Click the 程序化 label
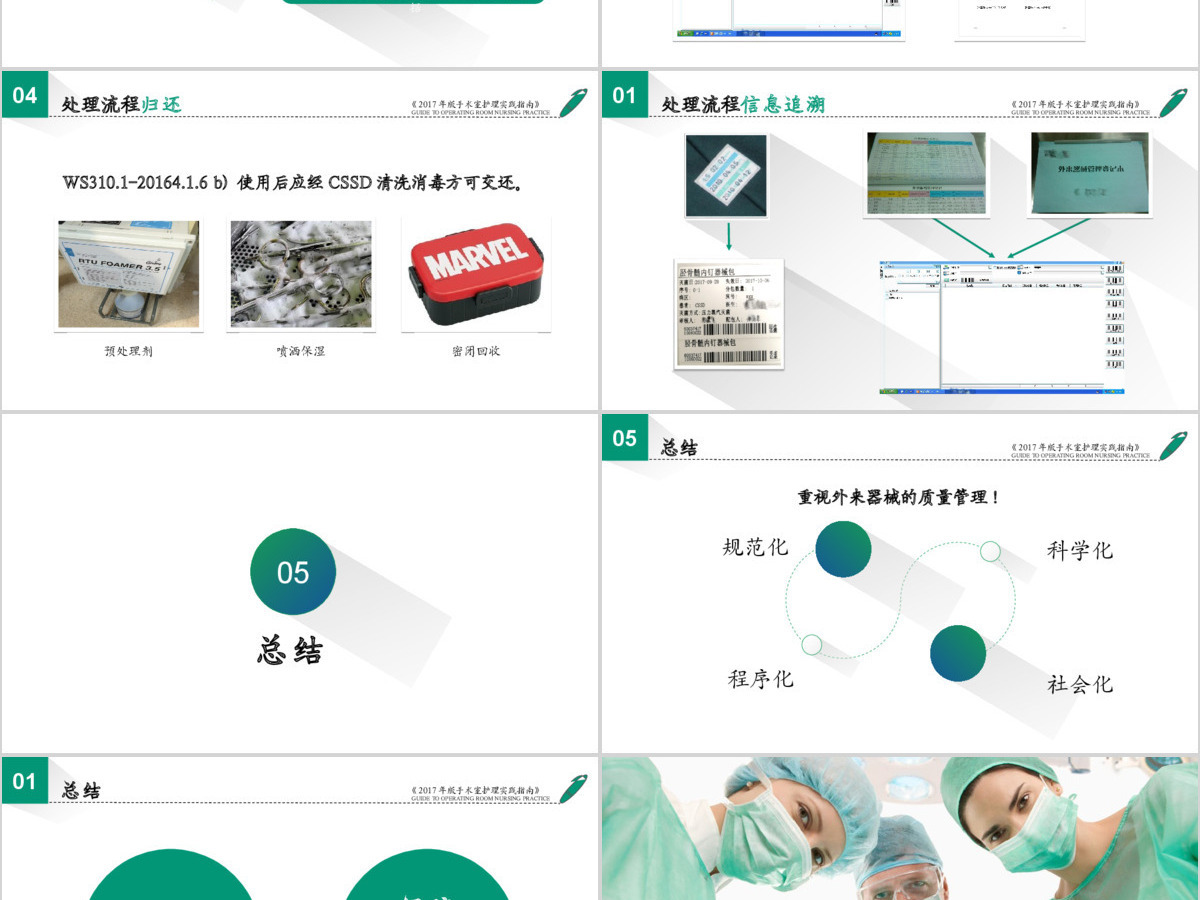Screen dimensions: 1200x900 click(760, 679)
